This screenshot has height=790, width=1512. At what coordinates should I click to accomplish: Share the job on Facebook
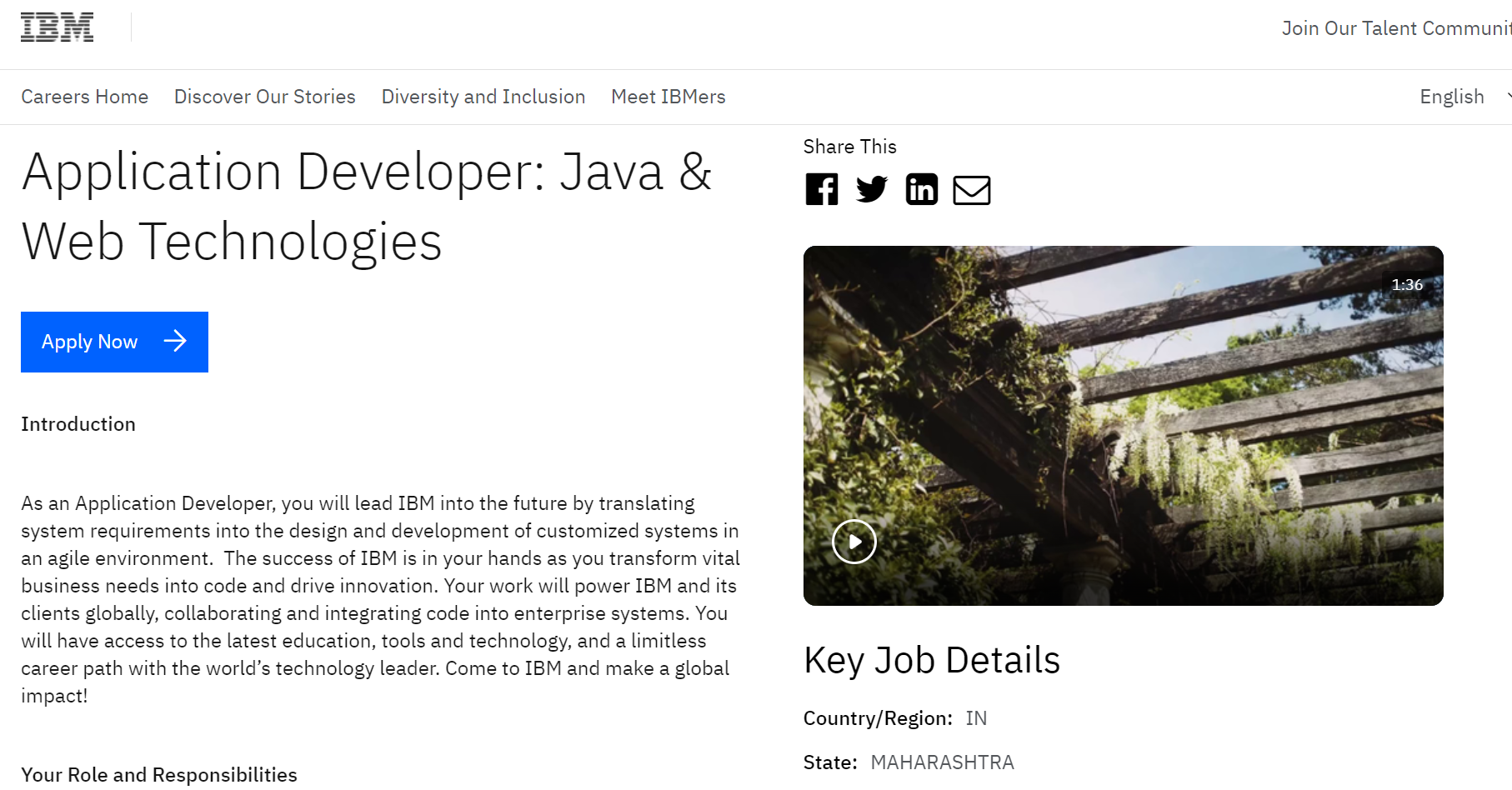pyautogui.click(x=821, y=190)
